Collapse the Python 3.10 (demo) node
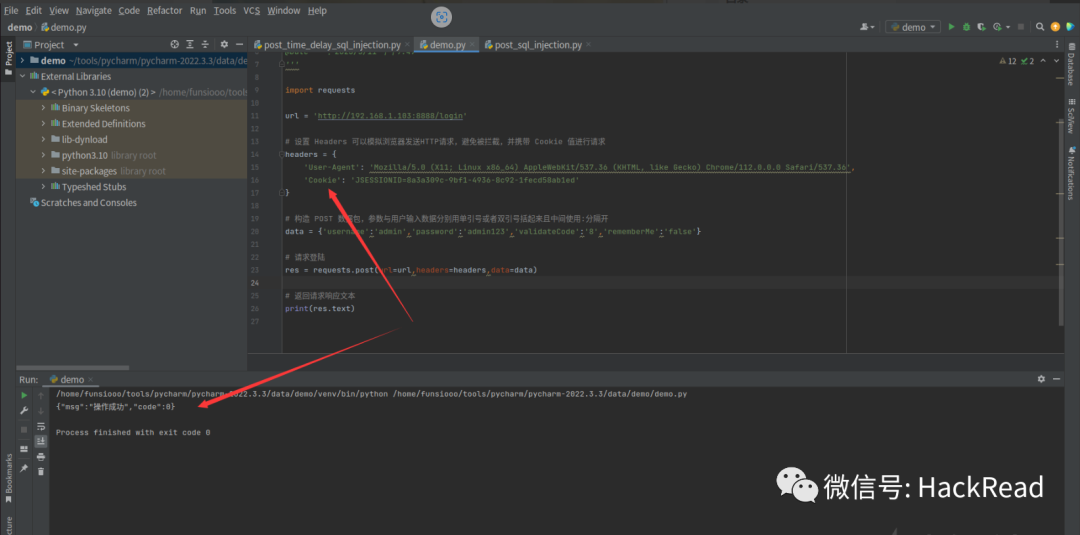1080x535 pixels. point(32,92)
